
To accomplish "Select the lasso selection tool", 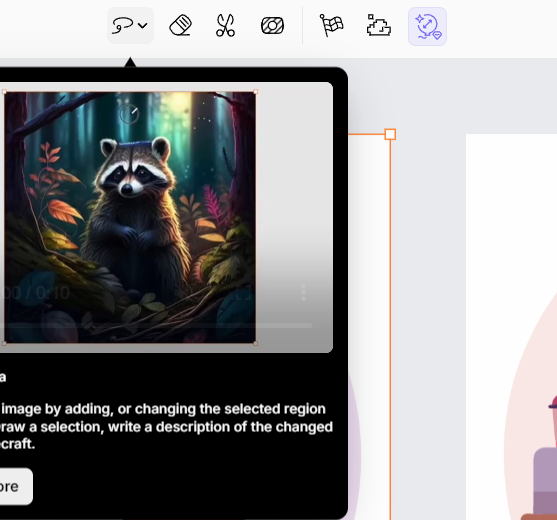I will 123,26.
